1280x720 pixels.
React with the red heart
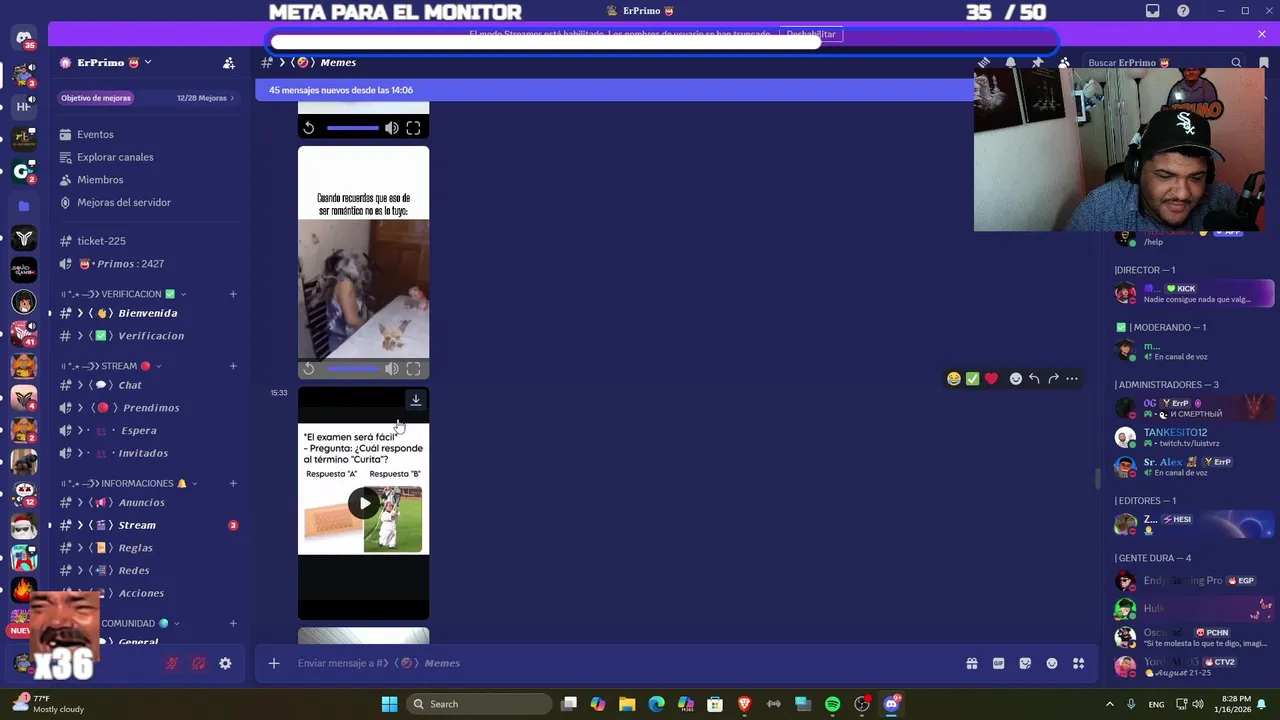(x=991, y=379)
